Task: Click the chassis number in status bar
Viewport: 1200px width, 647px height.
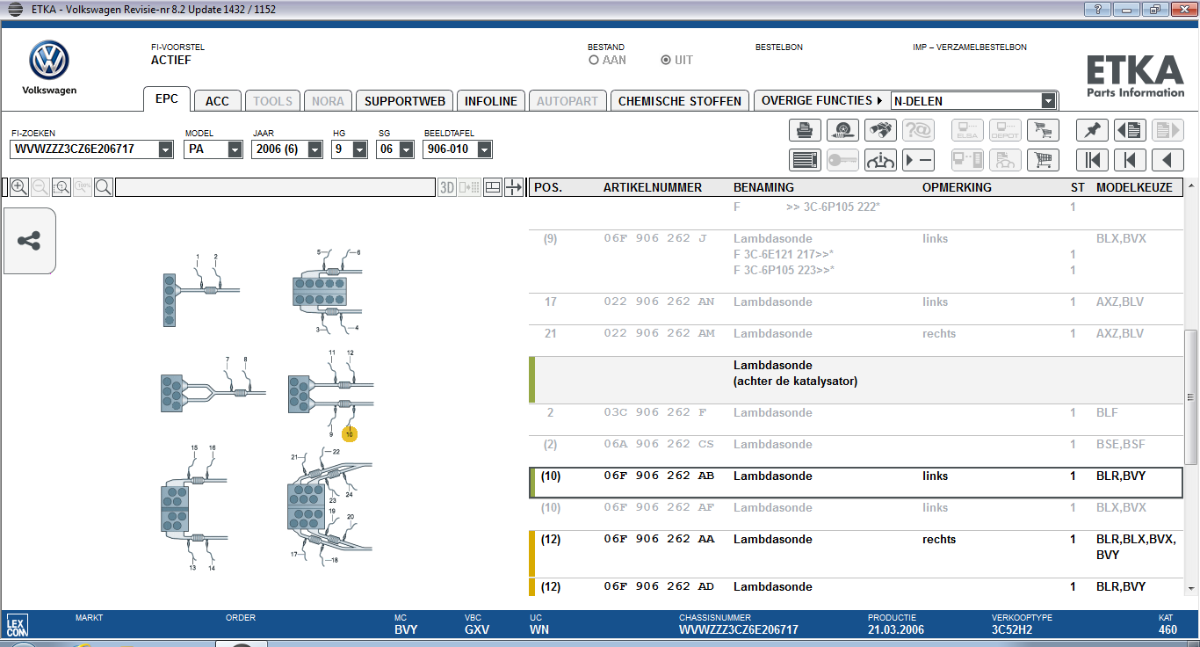Action: 738,631
